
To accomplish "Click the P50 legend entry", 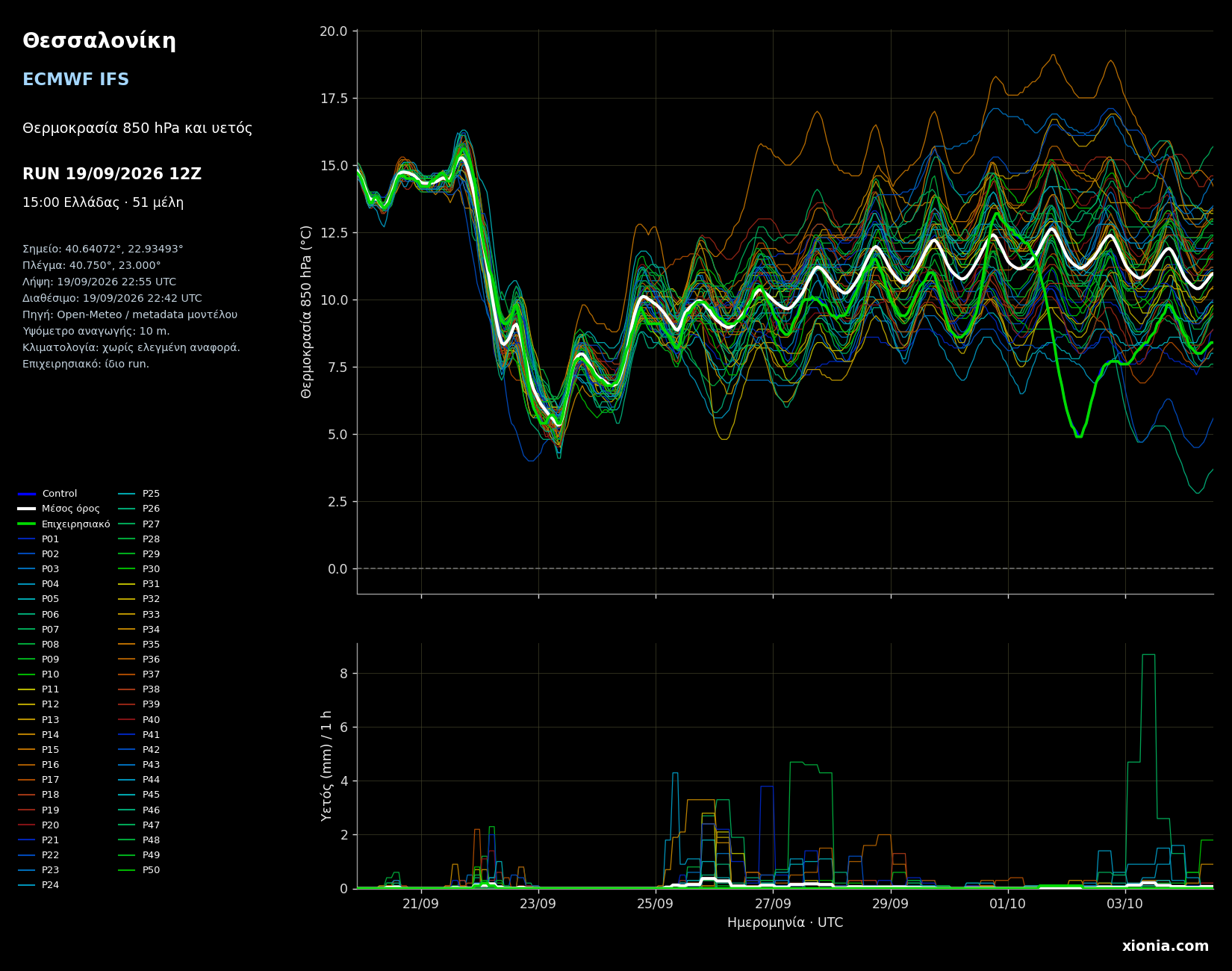I will [140, 870].
